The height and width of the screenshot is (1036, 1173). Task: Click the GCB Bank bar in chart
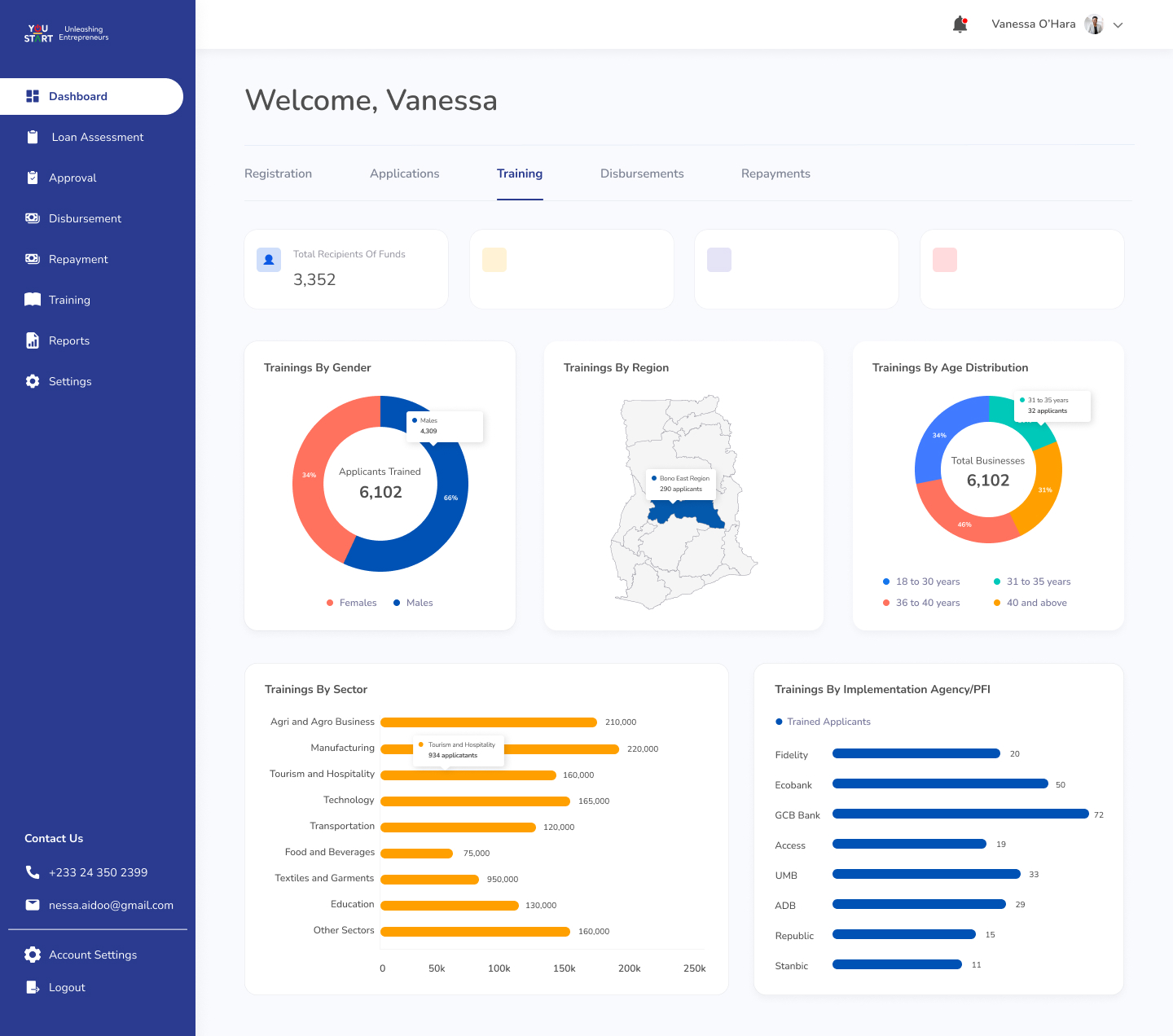[x=960, y=814]
